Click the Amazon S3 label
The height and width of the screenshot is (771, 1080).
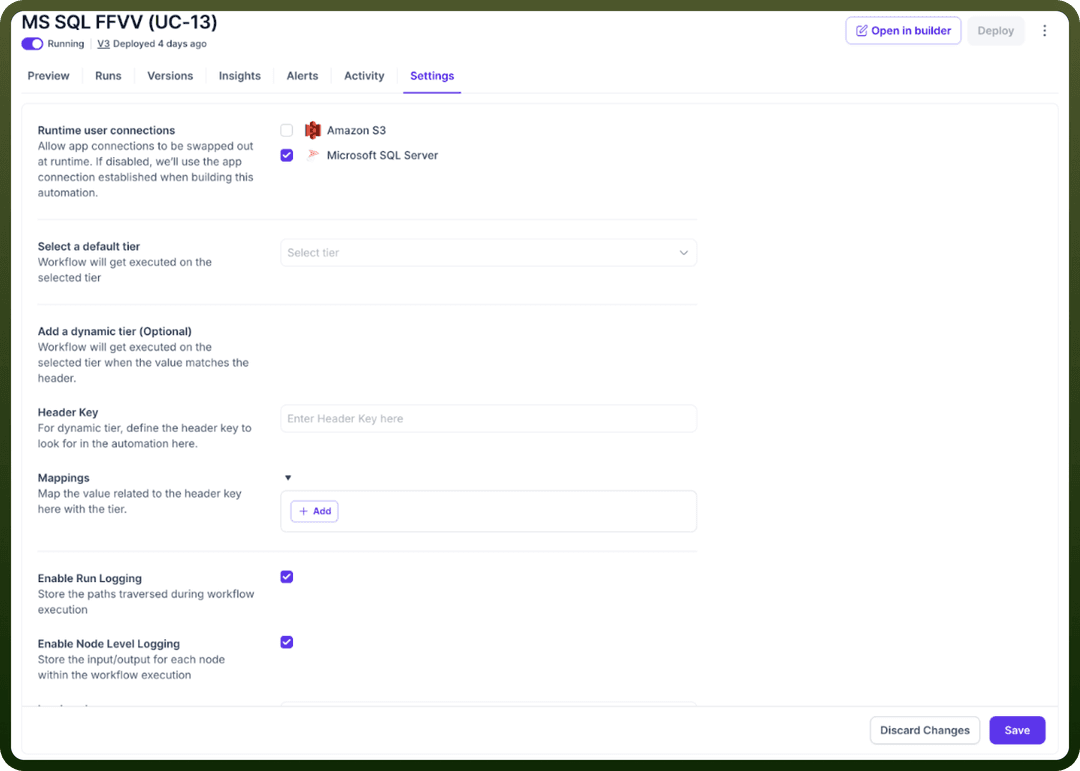click(x=356, y=130)
